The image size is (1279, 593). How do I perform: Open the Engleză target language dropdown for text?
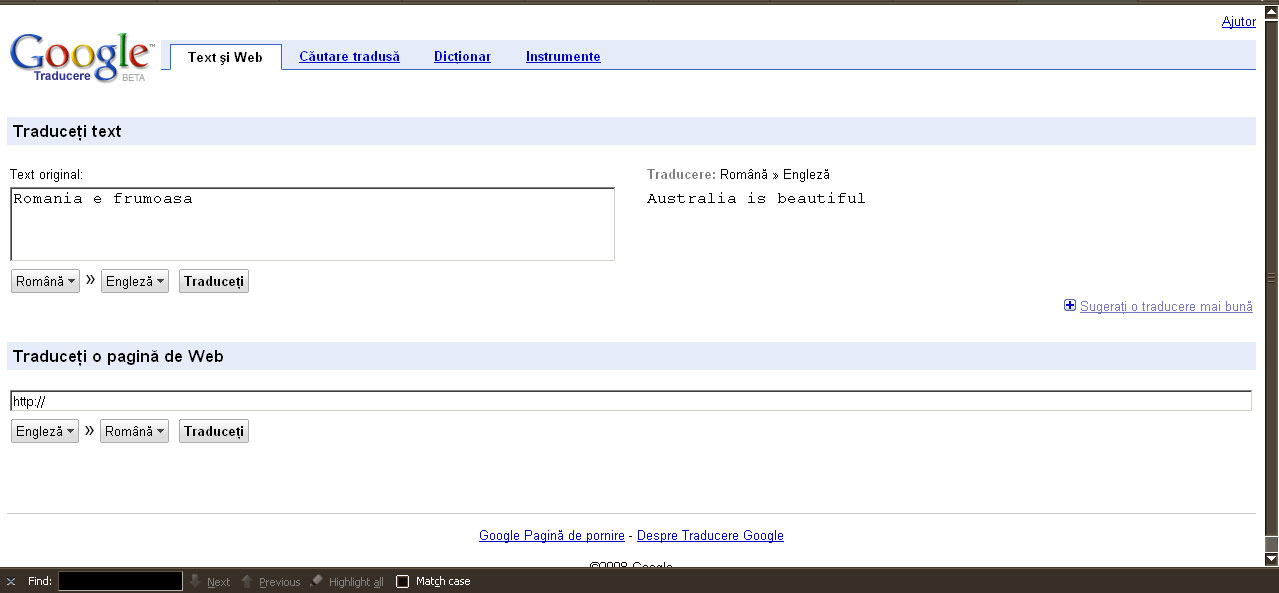pyautogui.click(x=135, y=282)
